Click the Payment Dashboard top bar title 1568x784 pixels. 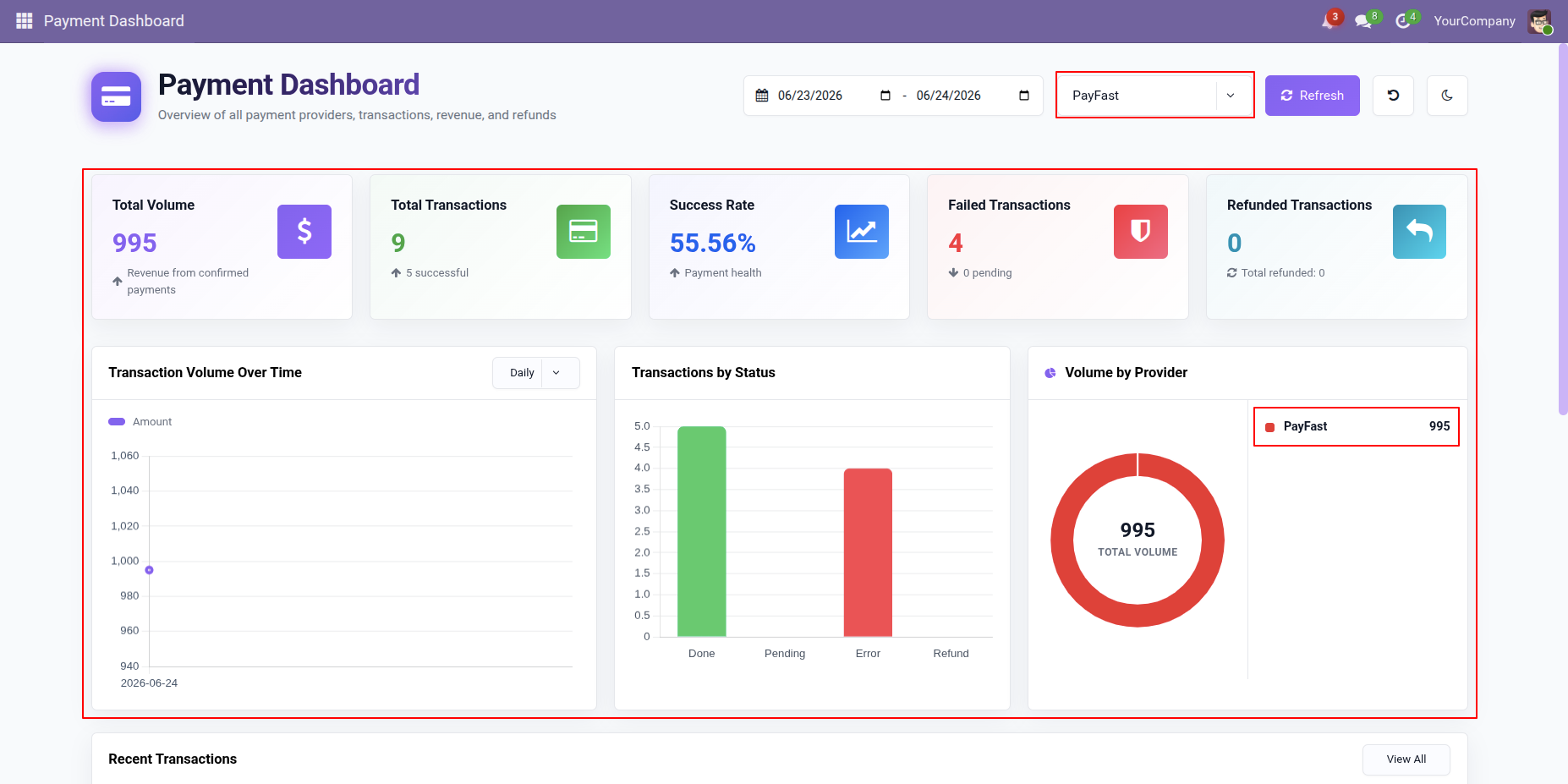tap(114, 20)
